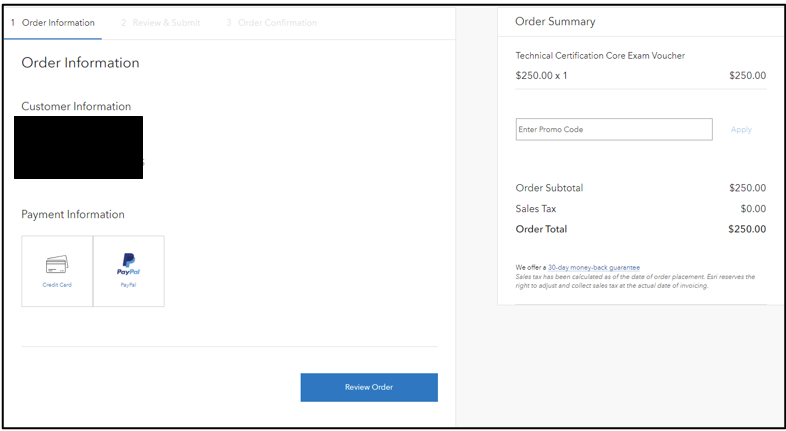Image resolution: width=786 pixels, height=431 pixels.
Task: Click the Order Subtotal row label
Action: click(x=549, y=188)
